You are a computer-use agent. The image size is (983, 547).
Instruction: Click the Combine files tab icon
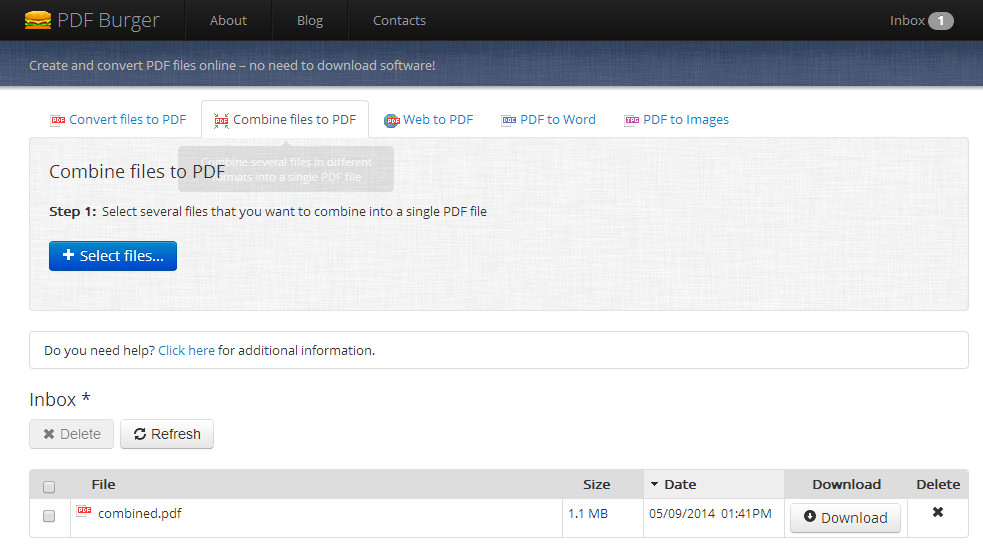tap(221, 120)
